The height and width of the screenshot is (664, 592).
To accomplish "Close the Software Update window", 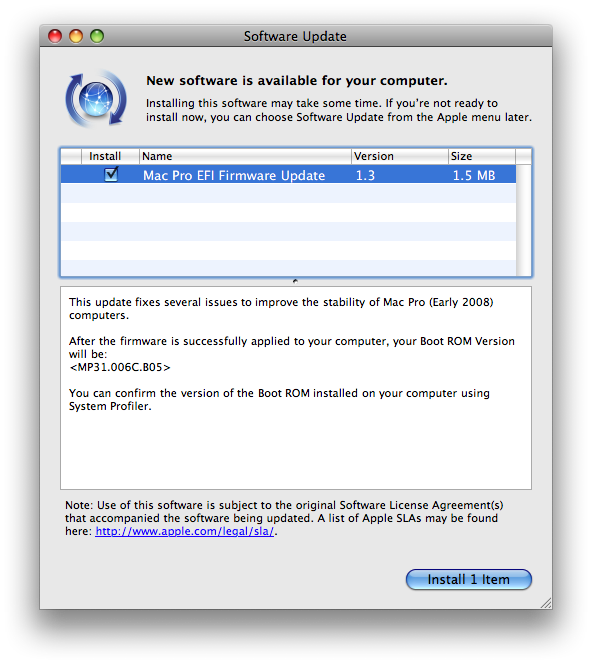I will point(55,36).
